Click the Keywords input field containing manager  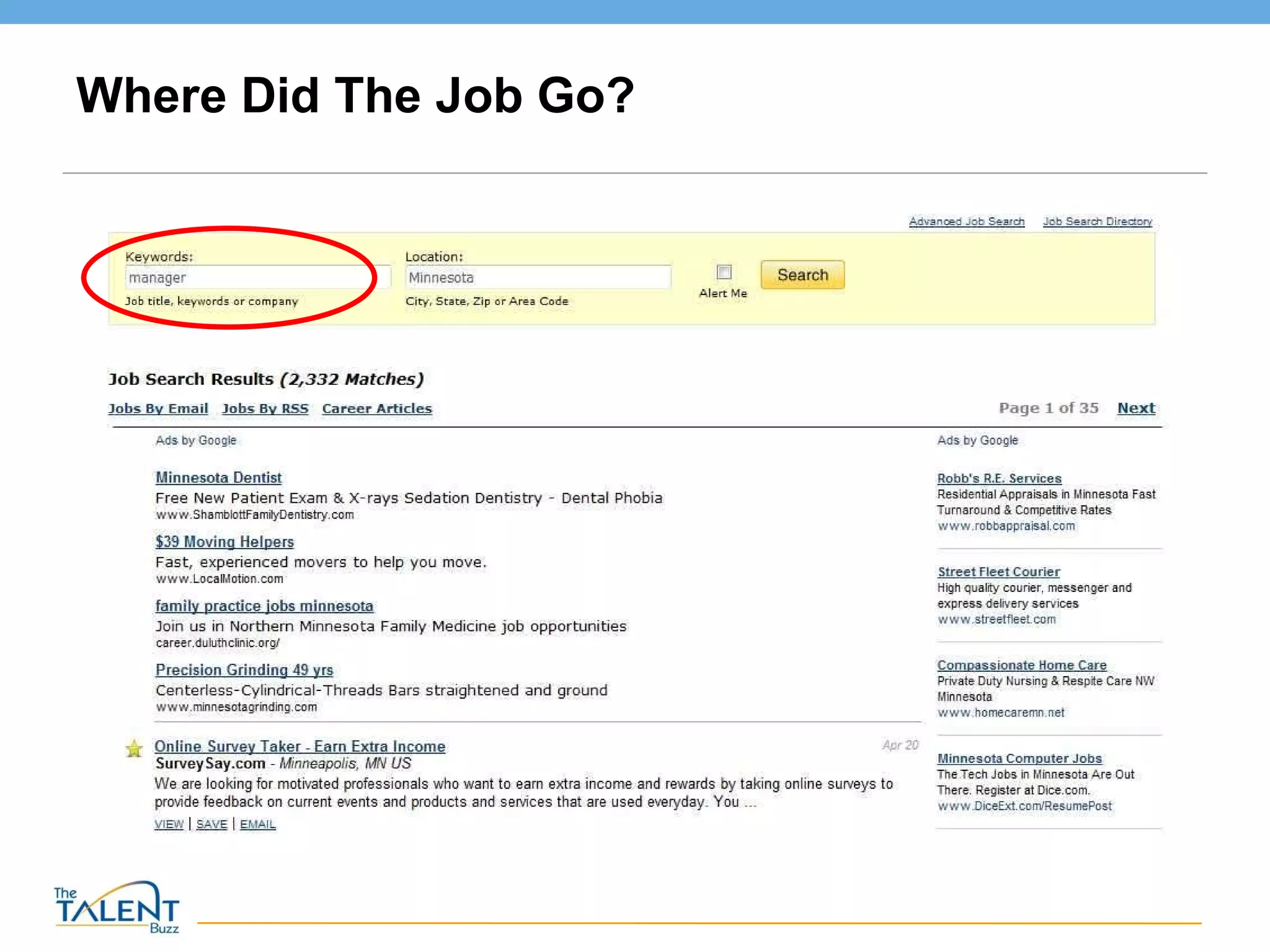click(258, 277)
